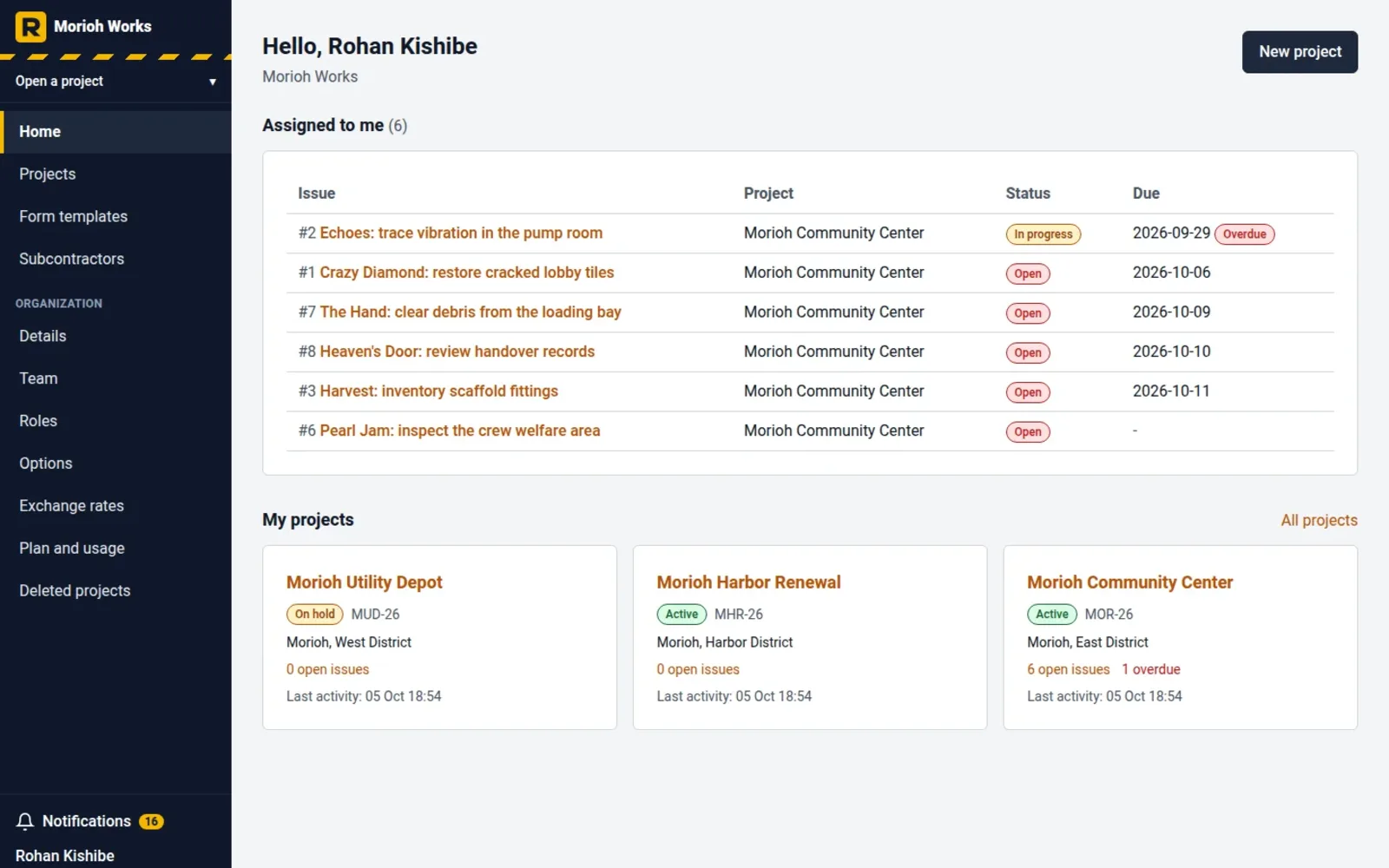
Task: Open the Team page
Action: tap(115, 378)
